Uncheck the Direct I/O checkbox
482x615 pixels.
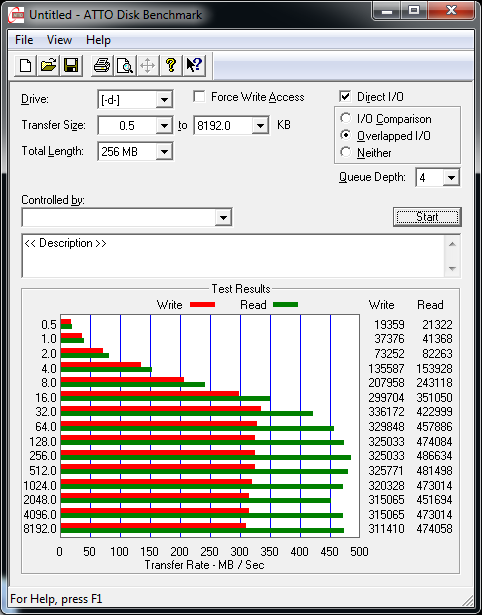[345, 96]
